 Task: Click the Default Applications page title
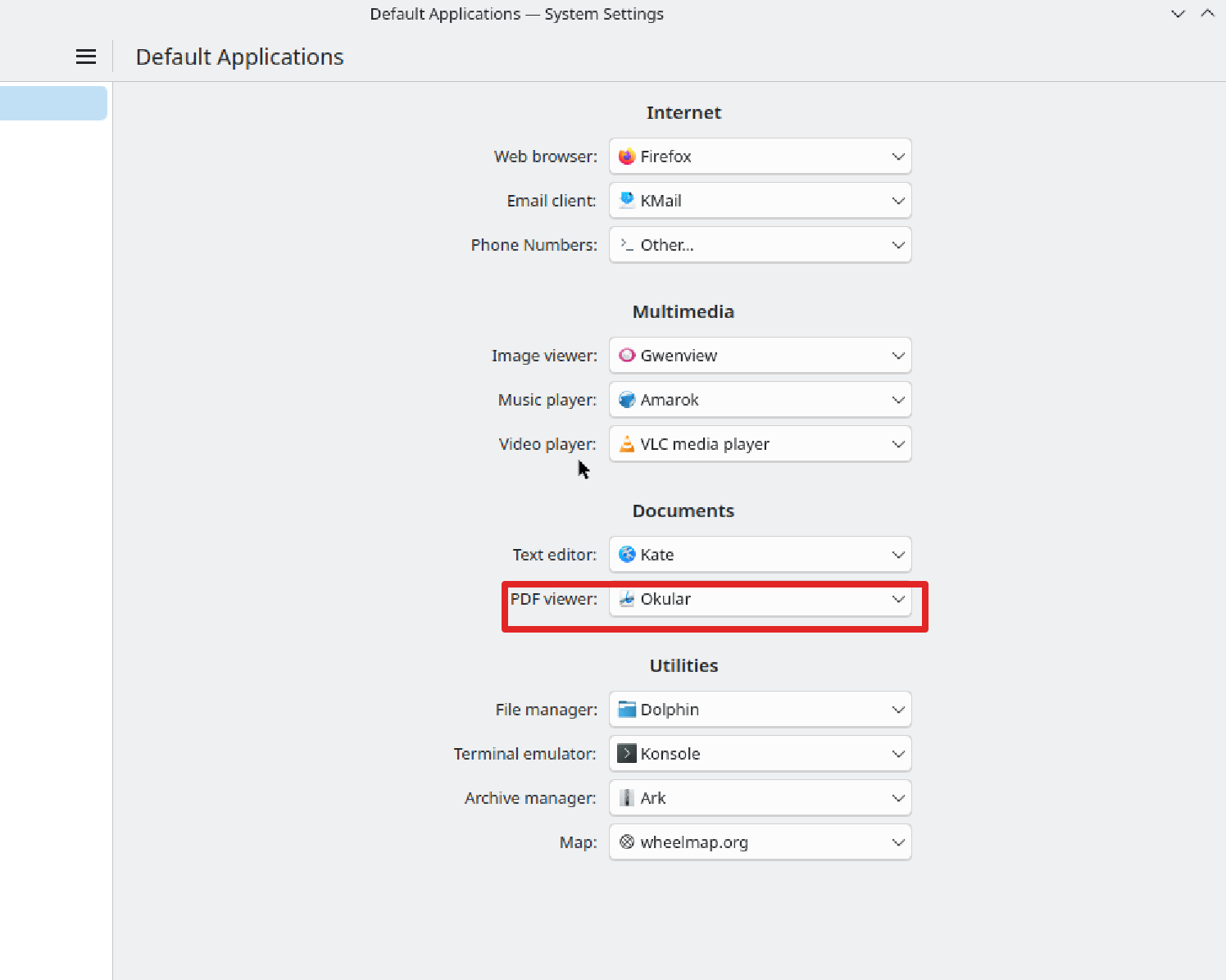[239, 57]
